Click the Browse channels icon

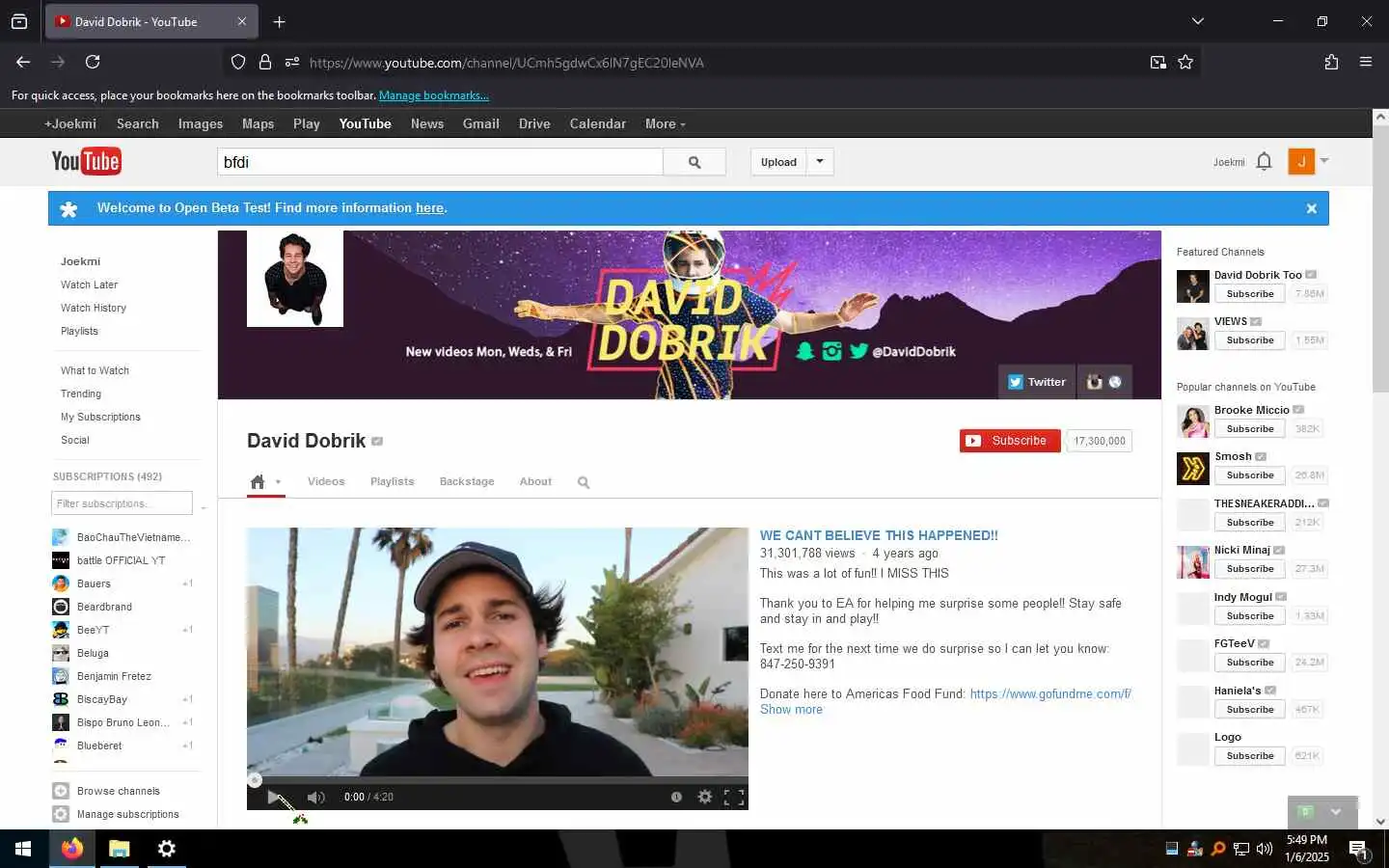[x=61, y=791]
